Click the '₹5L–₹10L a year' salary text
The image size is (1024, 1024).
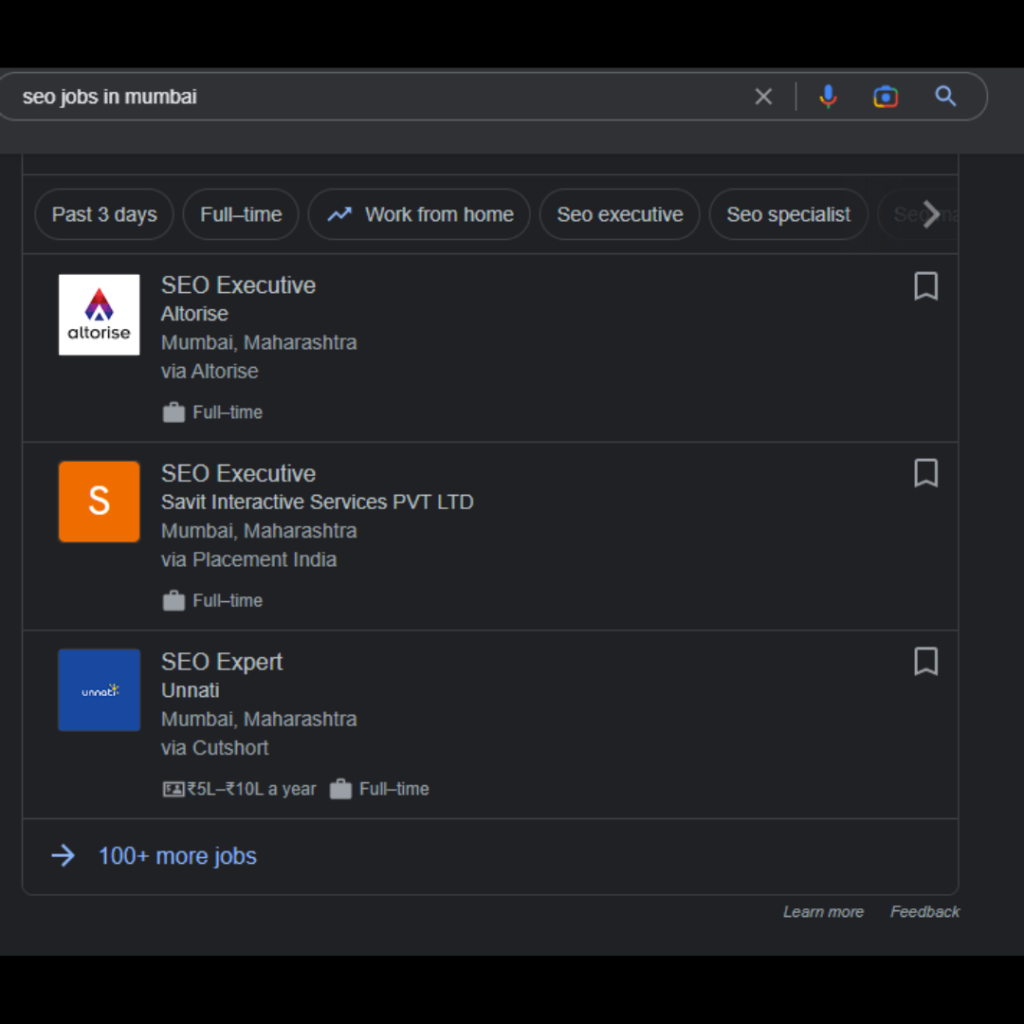tap(251, 789)
